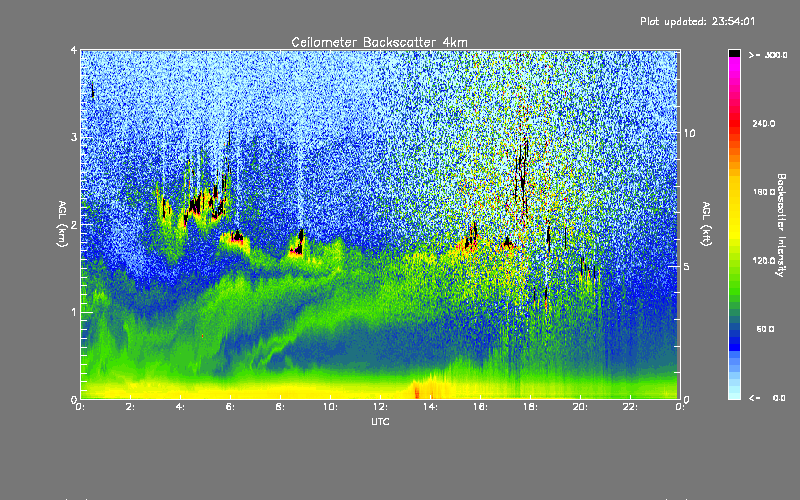Image resolution: width=800 pixels, height=500 pixels.
Task: Select the 'AGL (km)' left axis label
Action: [62, 224]
